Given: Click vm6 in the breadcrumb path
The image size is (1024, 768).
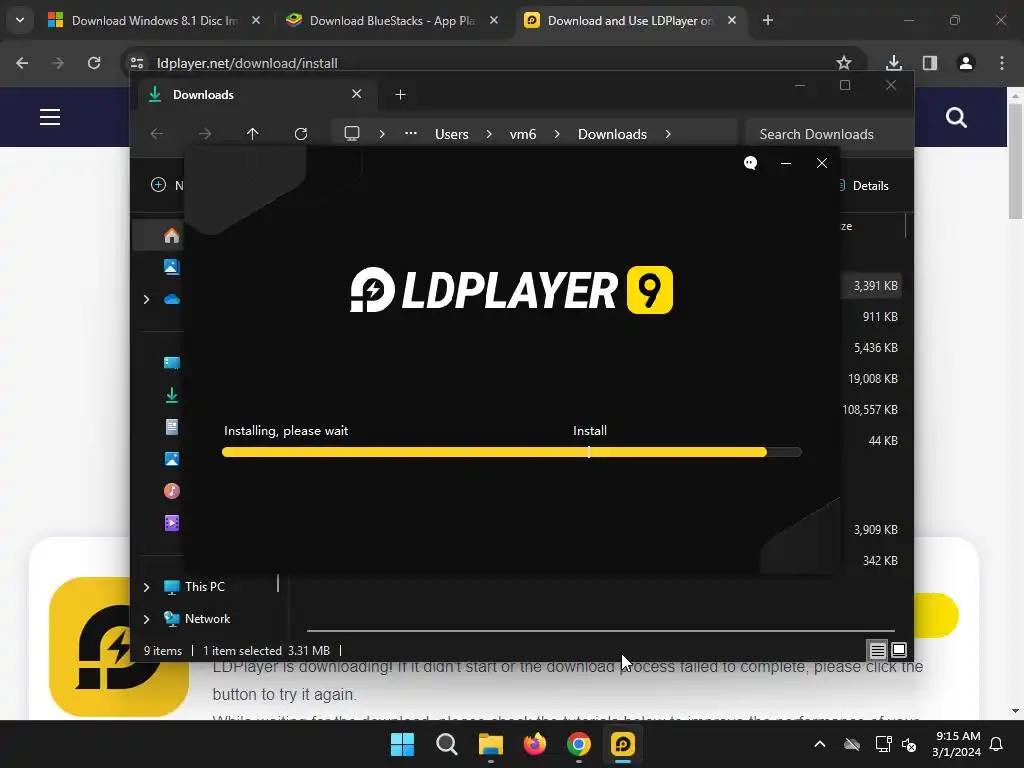Looking at the screenshot, I should pos(522,134).
